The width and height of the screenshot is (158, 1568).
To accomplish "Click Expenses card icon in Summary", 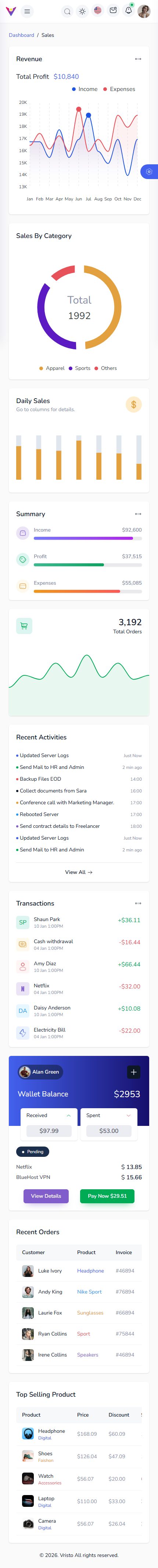I will pos(22,586).
